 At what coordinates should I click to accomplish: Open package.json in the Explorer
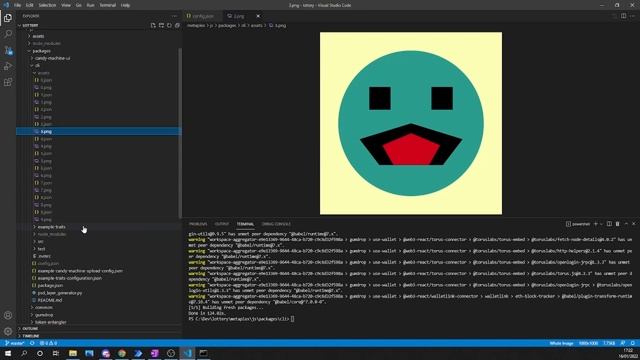click(x=50, y=286)
